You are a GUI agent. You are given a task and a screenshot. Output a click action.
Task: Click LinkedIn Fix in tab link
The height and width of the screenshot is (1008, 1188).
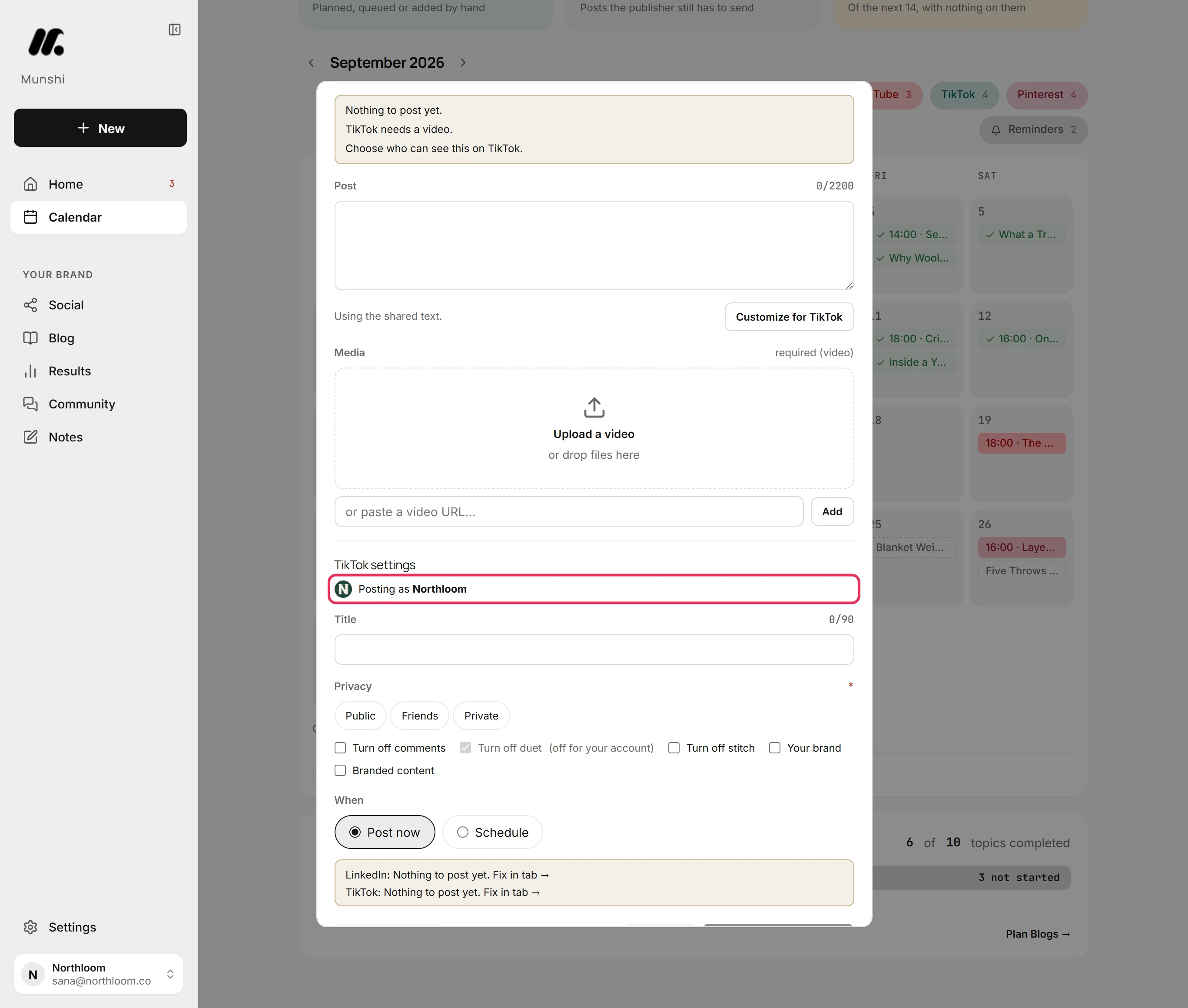point(521,875)
